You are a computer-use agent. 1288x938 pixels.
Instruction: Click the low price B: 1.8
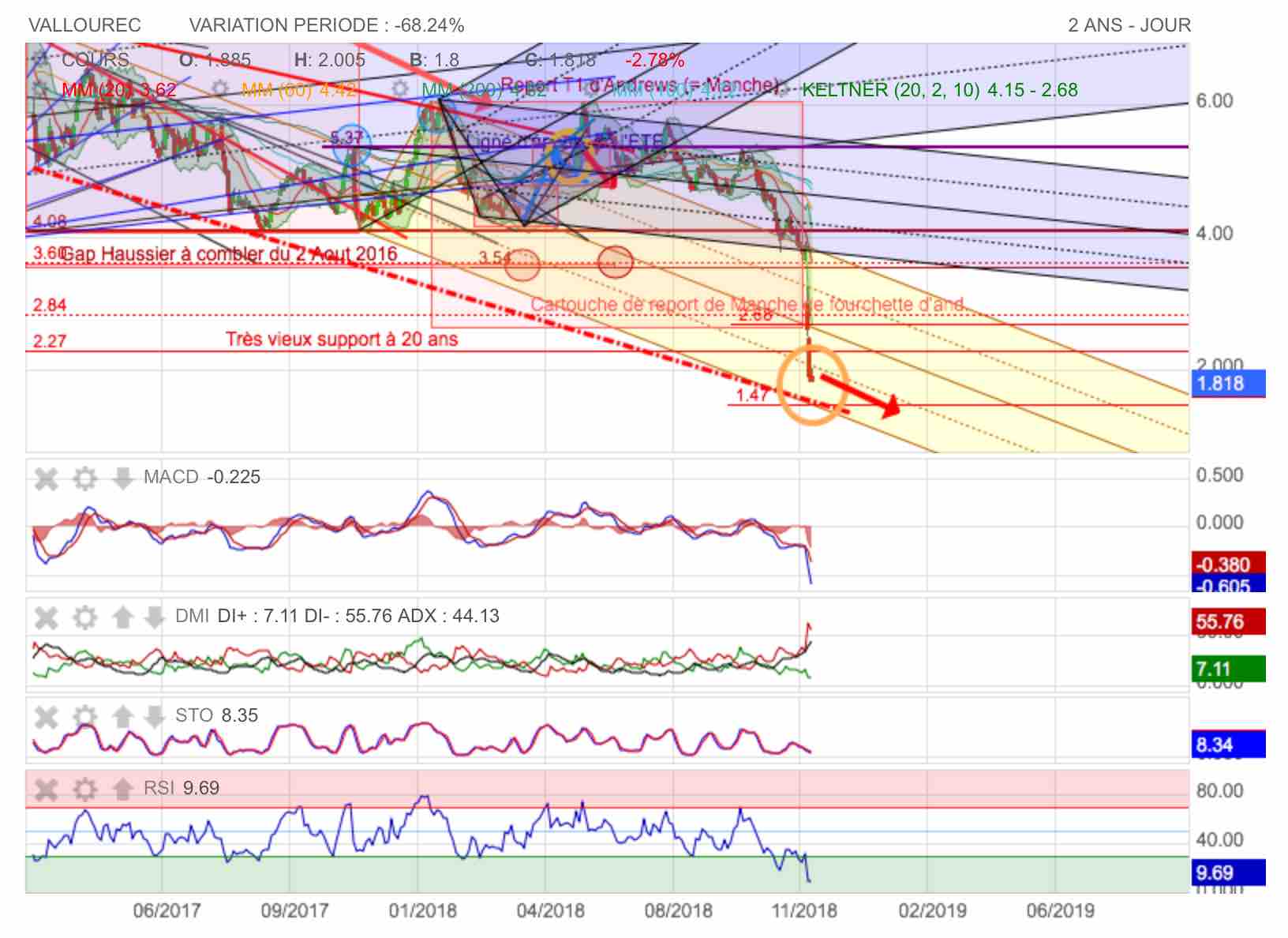[435, 60]
